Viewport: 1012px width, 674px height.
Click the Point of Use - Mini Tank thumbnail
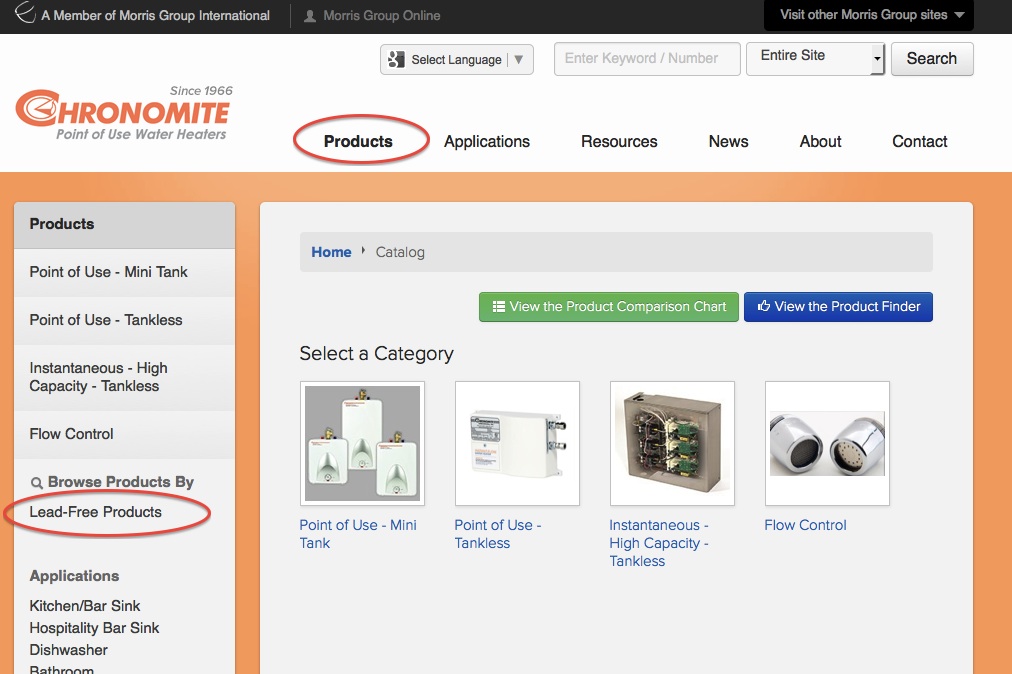pyautogui.click(x=362, y=444)
